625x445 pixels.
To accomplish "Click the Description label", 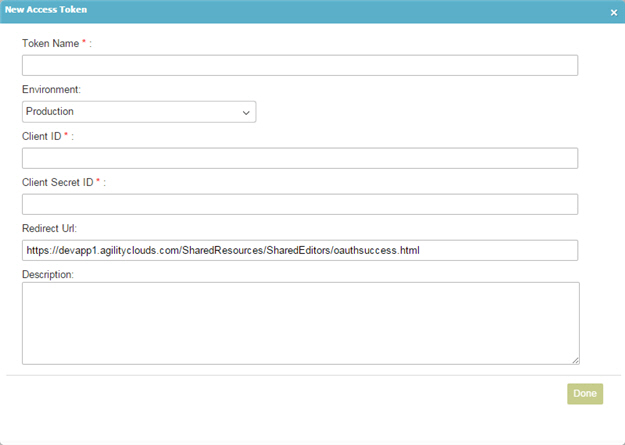I will (x=48, y=275).
